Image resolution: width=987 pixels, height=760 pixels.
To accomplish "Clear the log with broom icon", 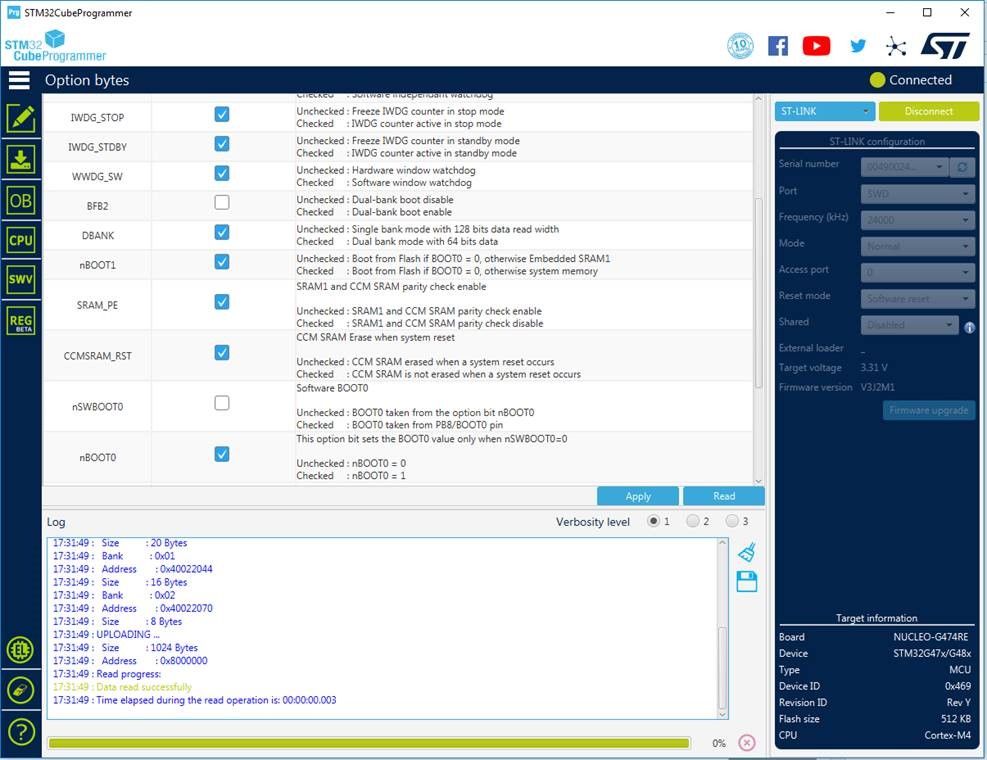I will 747,552.
